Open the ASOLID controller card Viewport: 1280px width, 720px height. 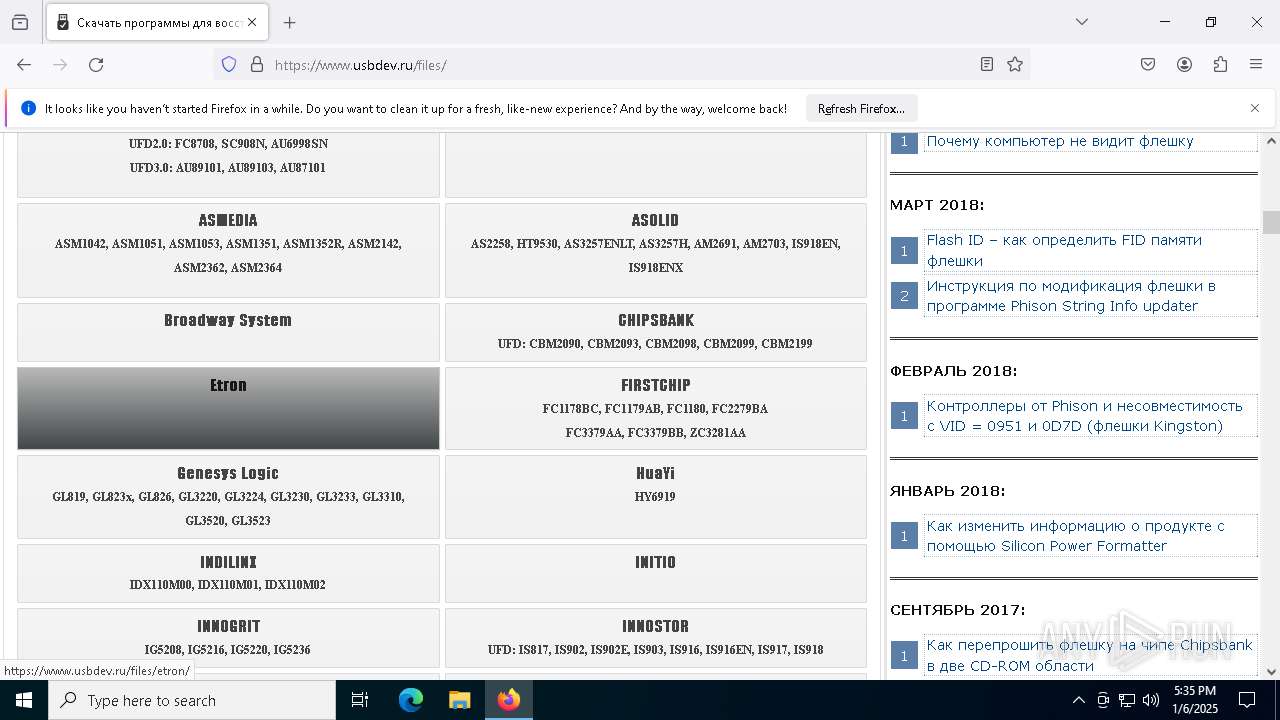click(655, 250)
